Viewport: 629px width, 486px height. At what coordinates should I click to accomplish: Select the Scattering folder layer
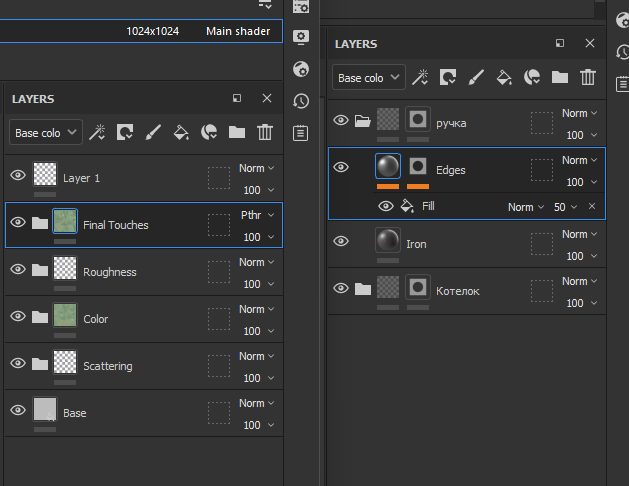click(x=107, y=366)
